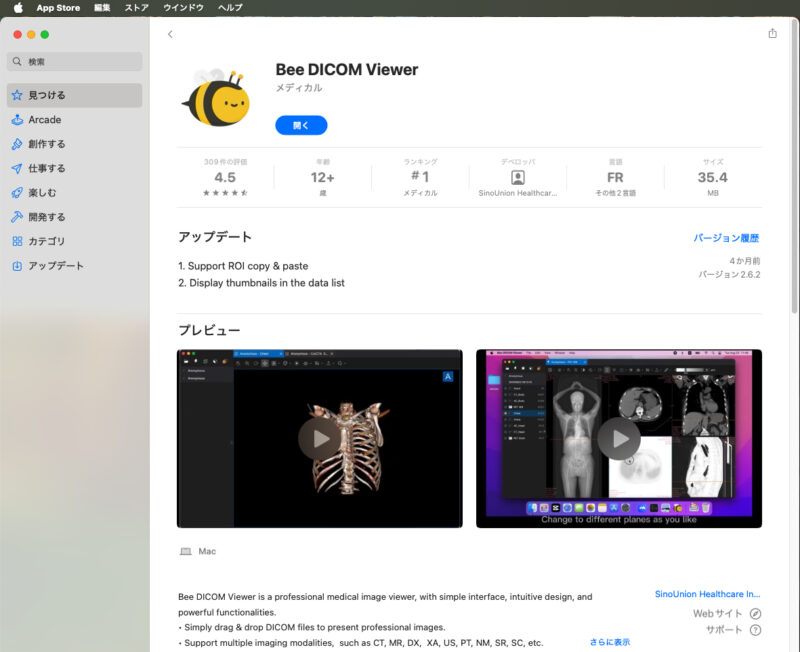Select カテゴリ in the sidebar
This screenshot has height=652, width=800.
tap(74, 241)
